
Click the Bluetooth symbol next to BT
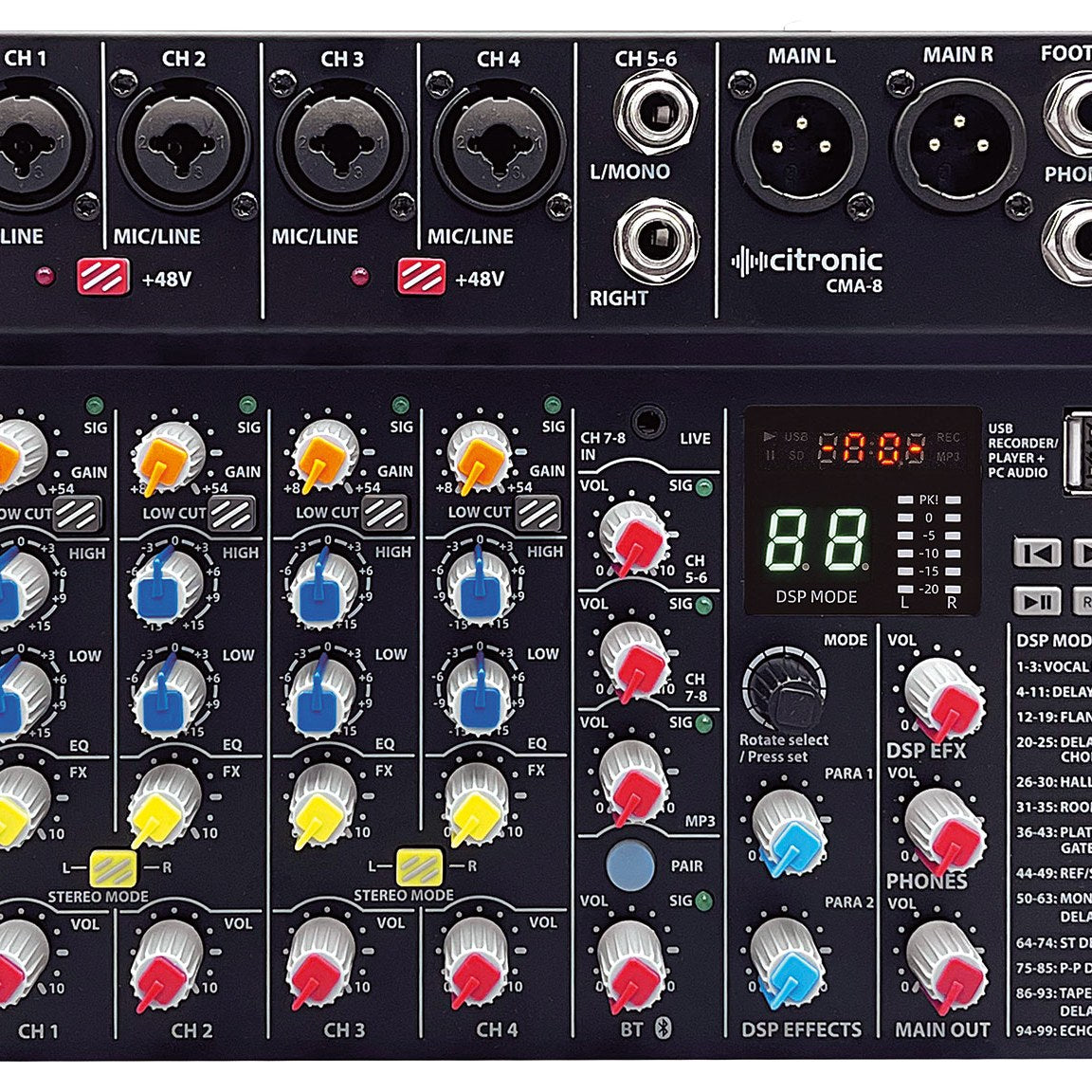pos(664,1028)
